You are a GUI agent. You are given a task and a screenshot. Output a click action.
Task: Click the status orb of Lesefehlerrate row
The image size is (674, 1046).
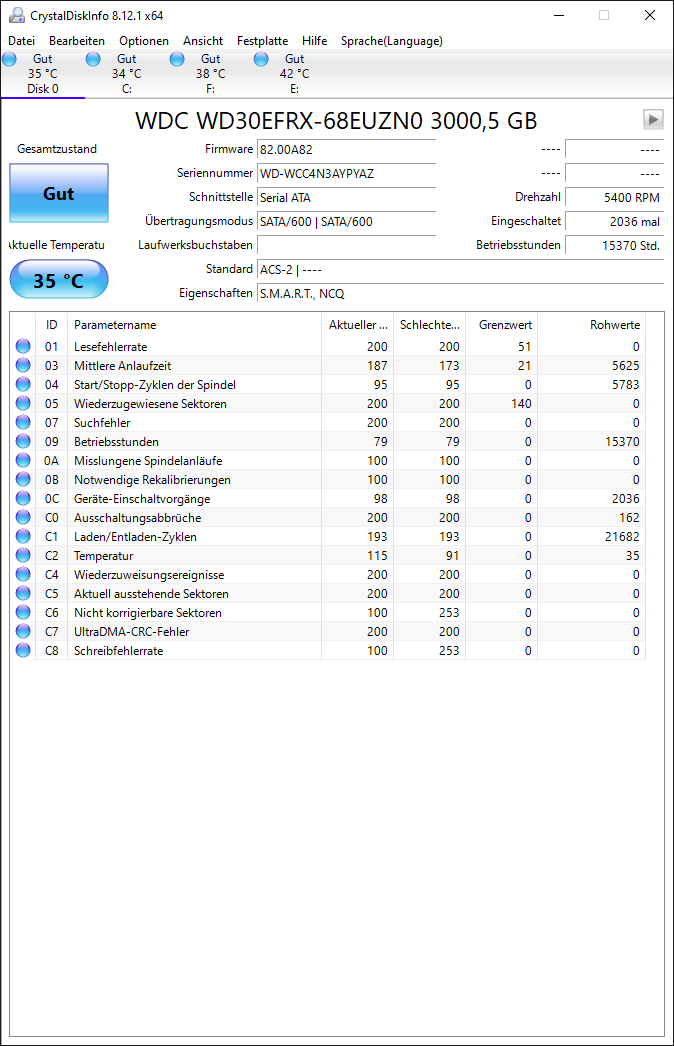(x=23, y=346)
